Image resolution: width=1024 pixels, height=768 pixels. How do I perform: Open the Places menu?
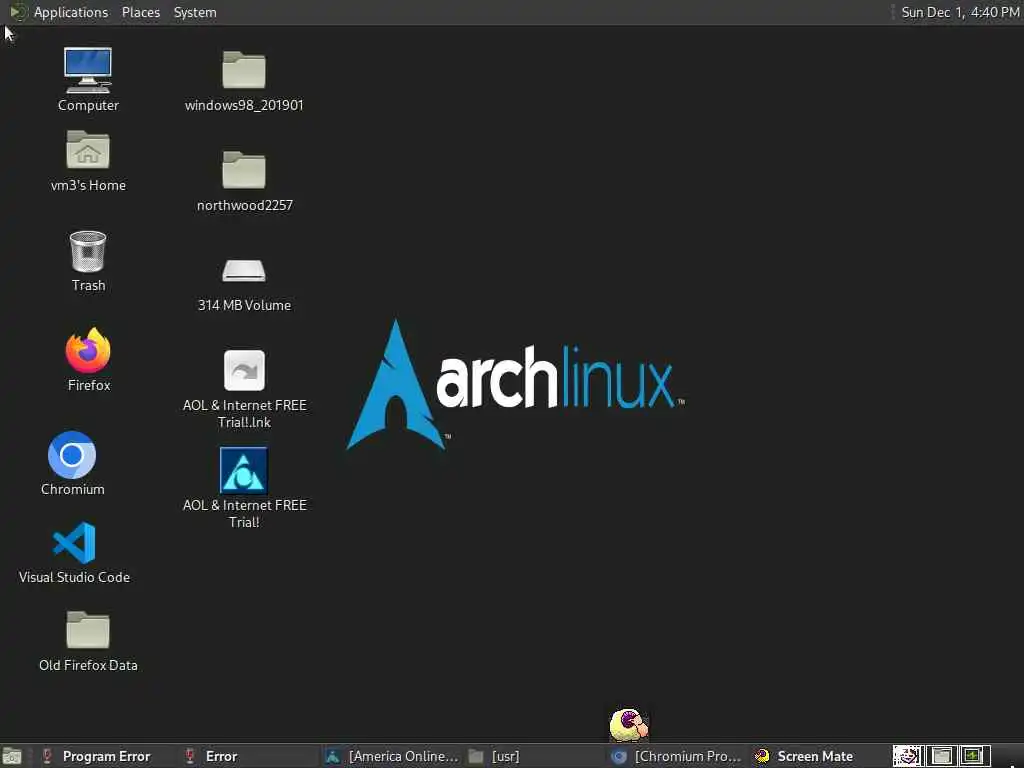[140, 12]
